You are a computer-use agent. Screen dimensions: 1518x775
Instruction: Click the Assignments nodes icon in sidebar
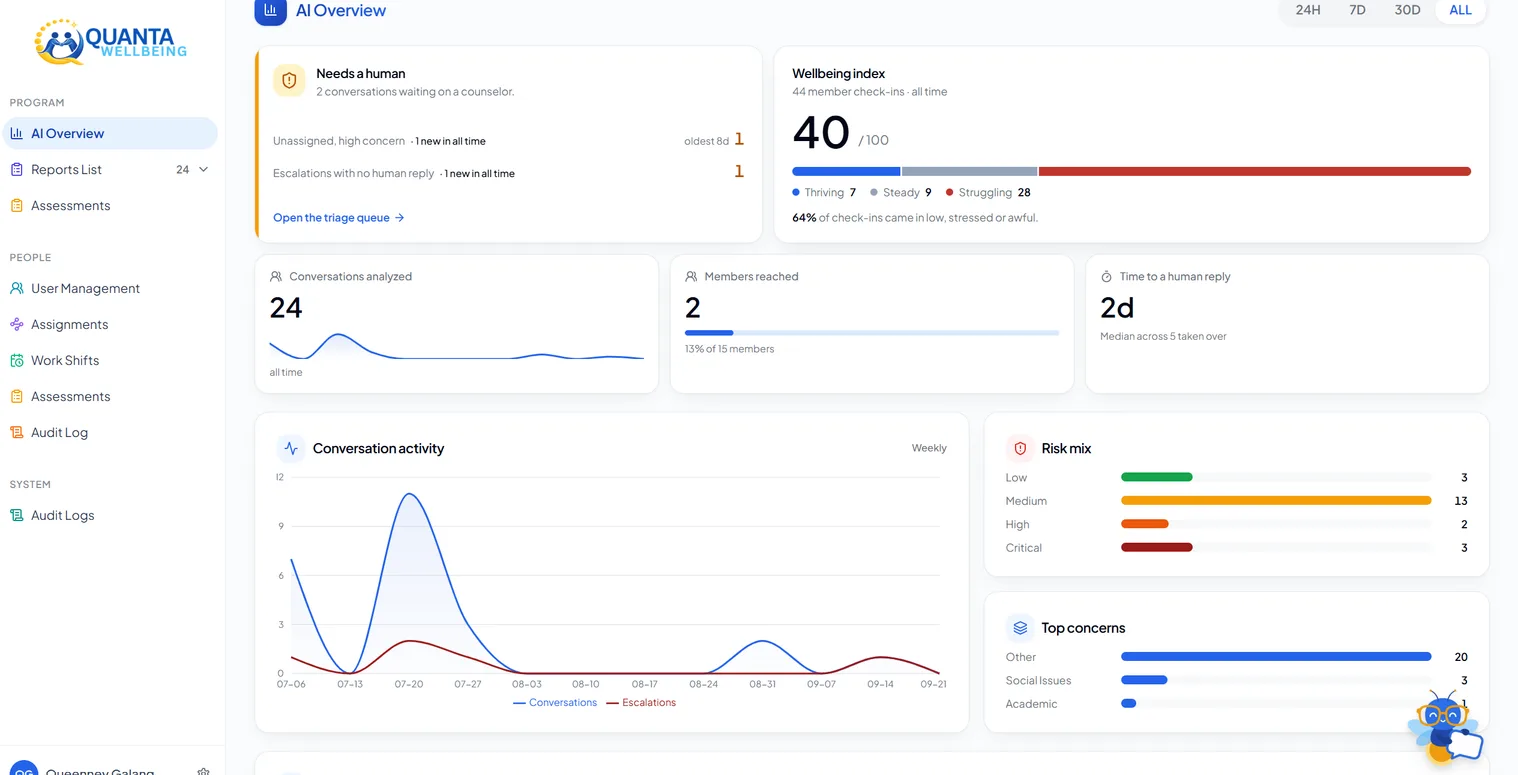(x=16, y=325)
